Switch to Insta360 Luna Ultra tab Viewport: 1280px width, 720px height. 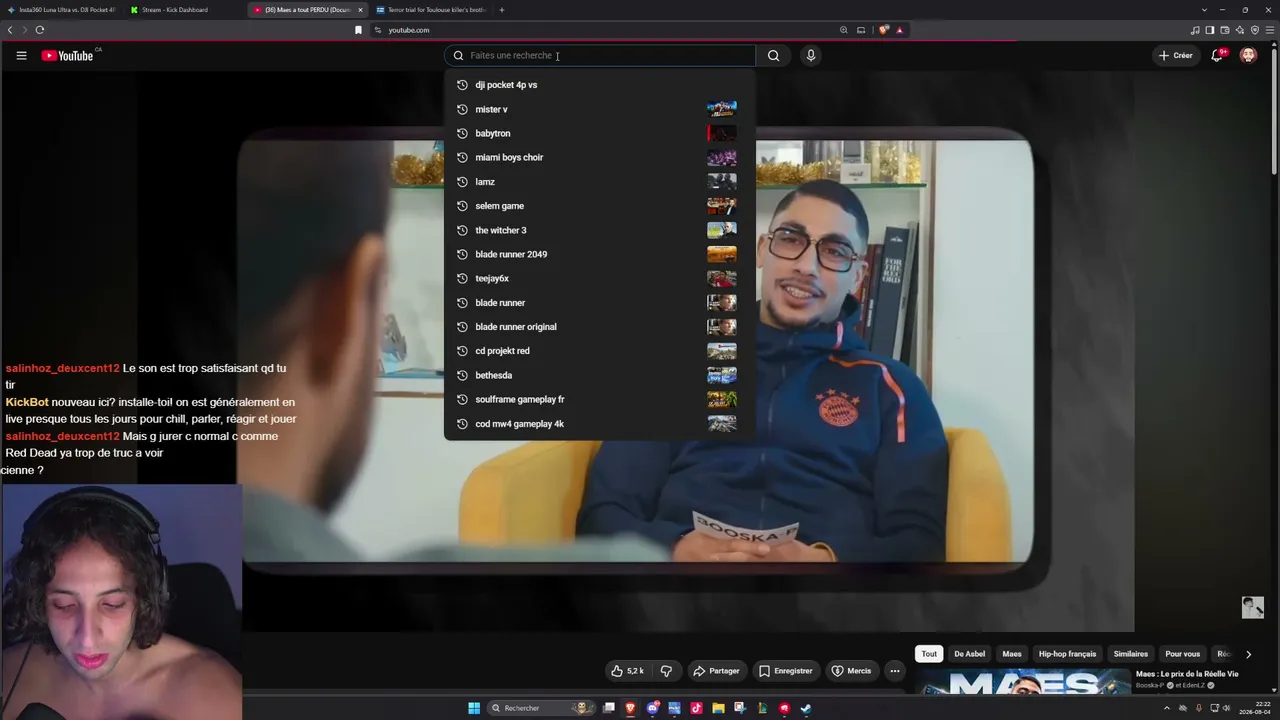point(62,10)
